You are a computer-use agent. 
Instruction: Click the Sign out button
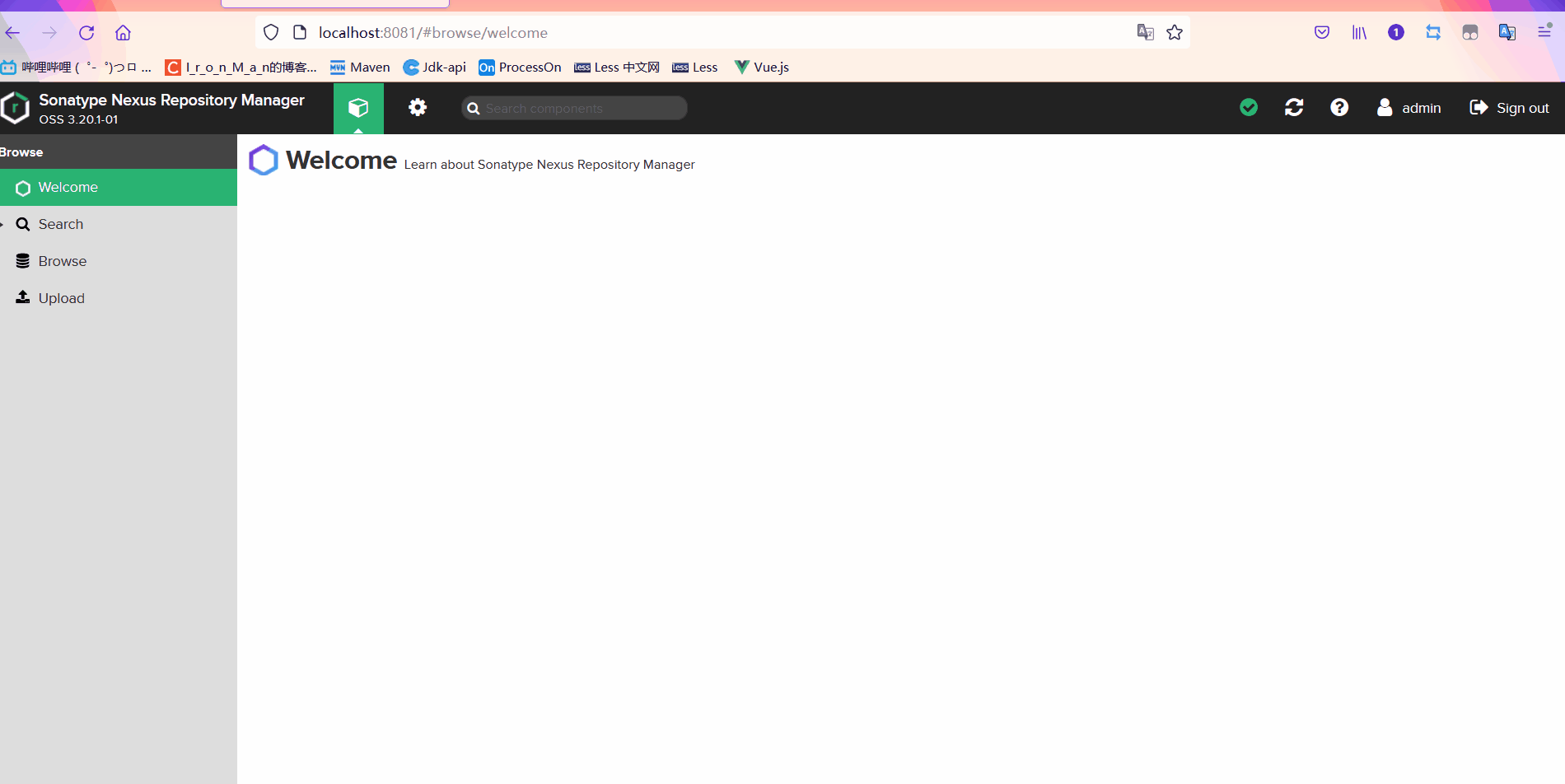point(1509,108)
